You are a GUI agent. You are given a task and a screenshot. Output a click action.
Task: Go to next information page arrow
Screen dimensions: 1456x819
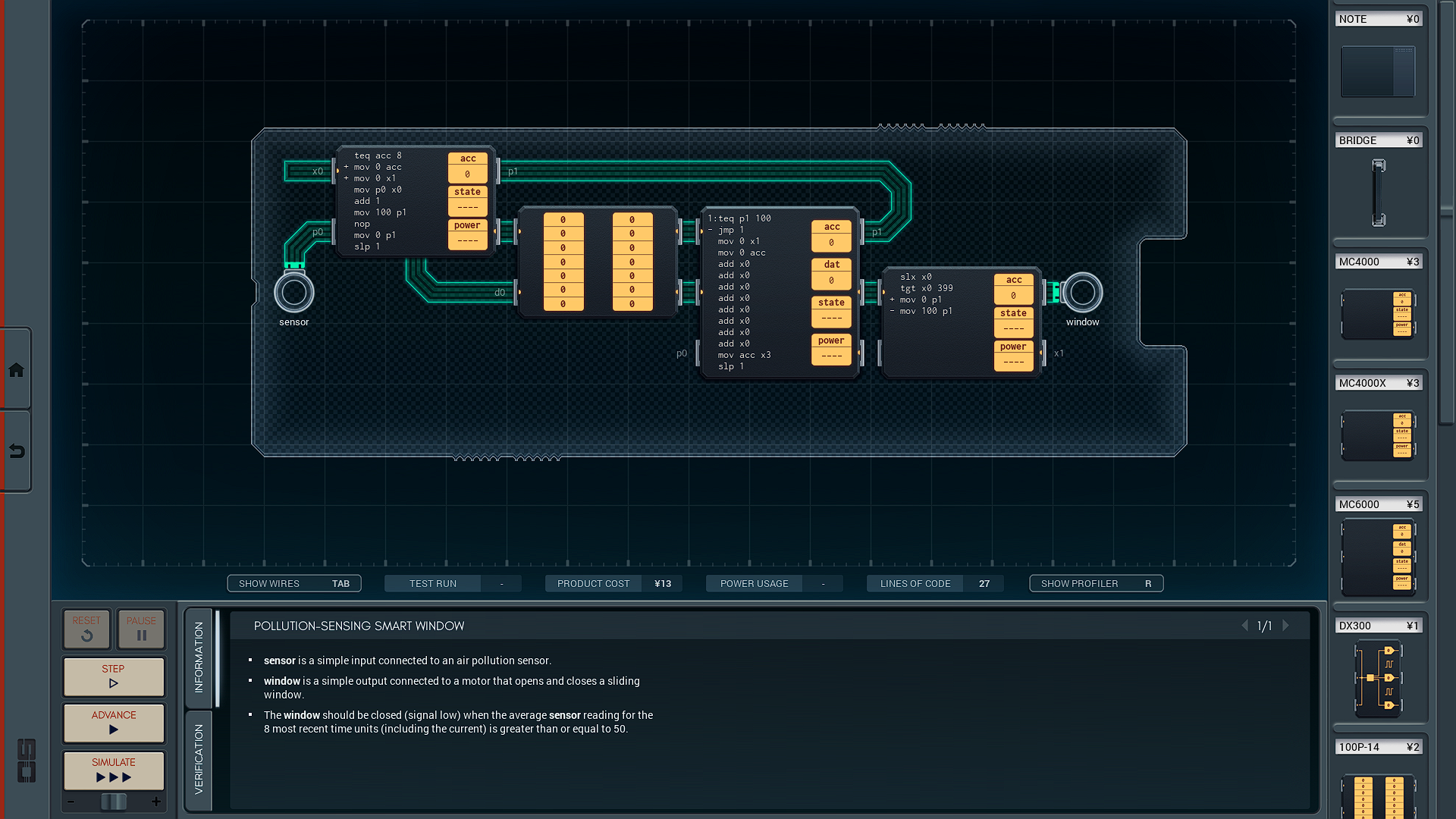[1285, 626]
